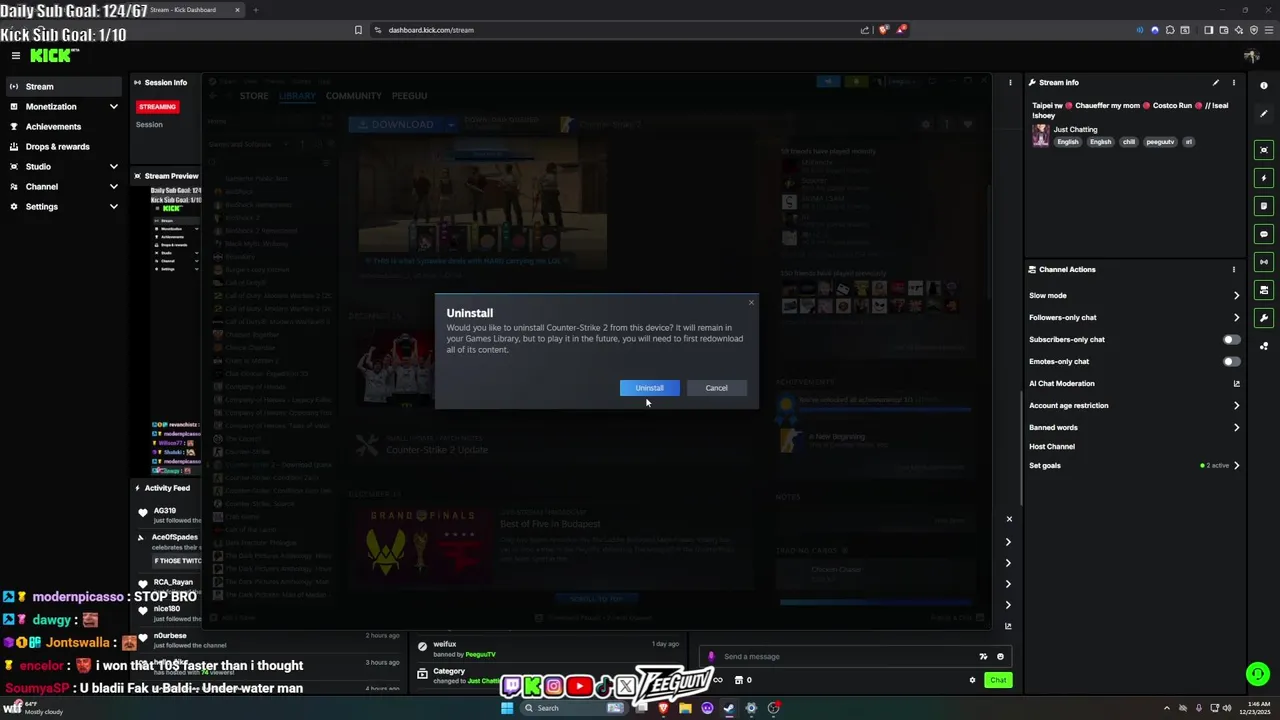The width and height of the screenshot is (1280, 720).
Task: Open Steam from the taskbar
Action: click(729, 708)
